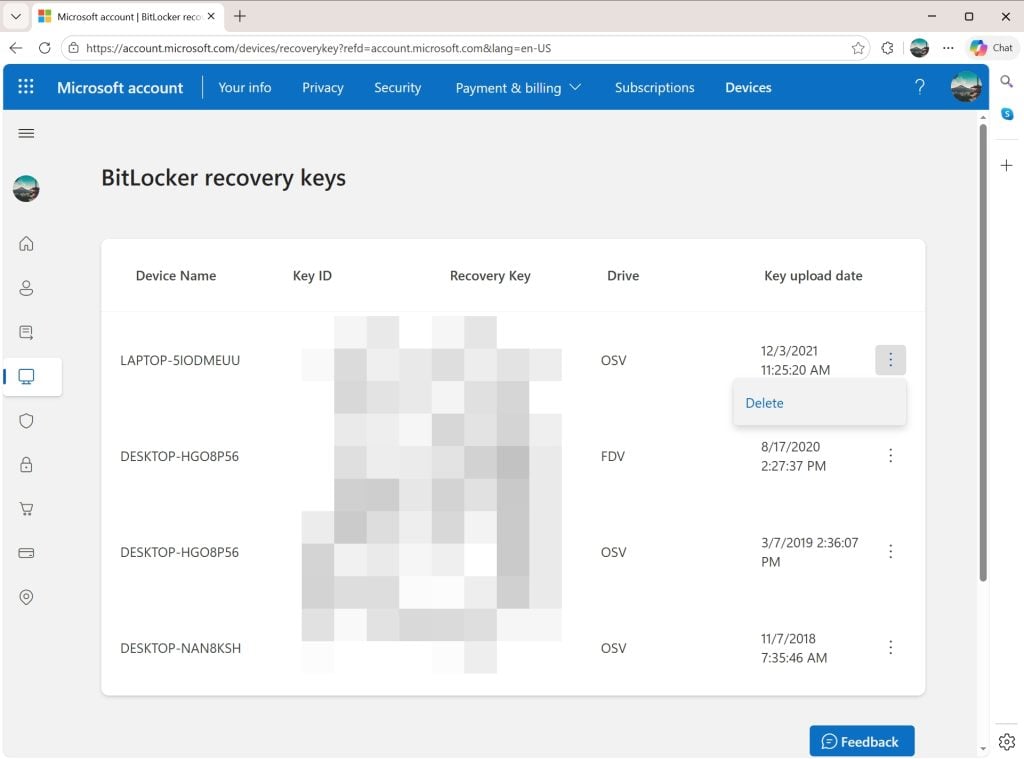Open the Microsoft apps launcher grid
The width and height of the screenshot is (1024, 759).
(26, 87)
